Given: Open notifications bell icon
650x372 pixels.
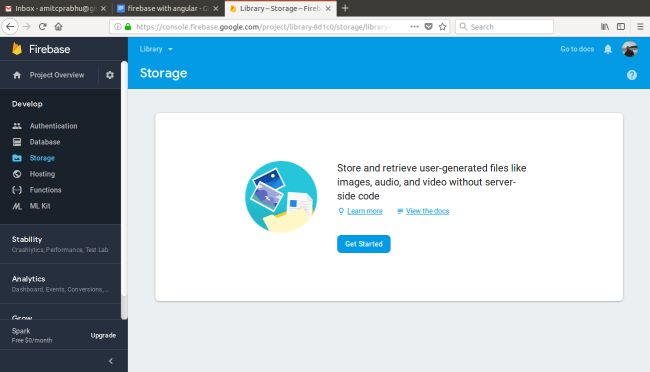Looking at the screenshot, I should [608, 49].
